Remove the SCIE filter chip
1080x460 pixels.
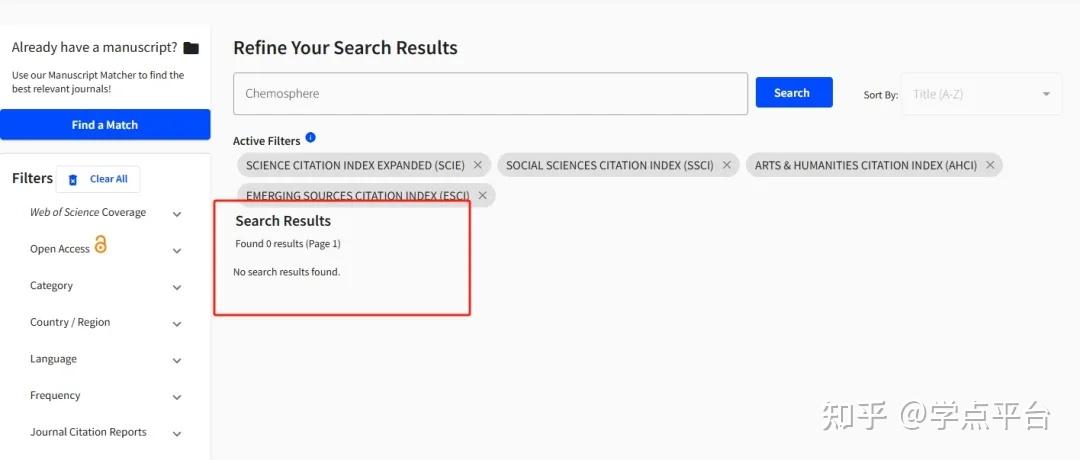(478, 165)
